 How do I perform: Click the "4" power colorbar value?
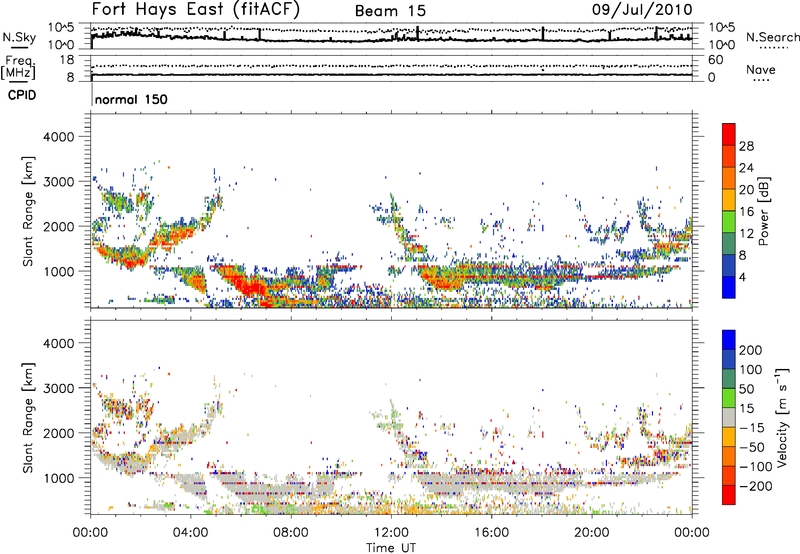pos(743,278)
